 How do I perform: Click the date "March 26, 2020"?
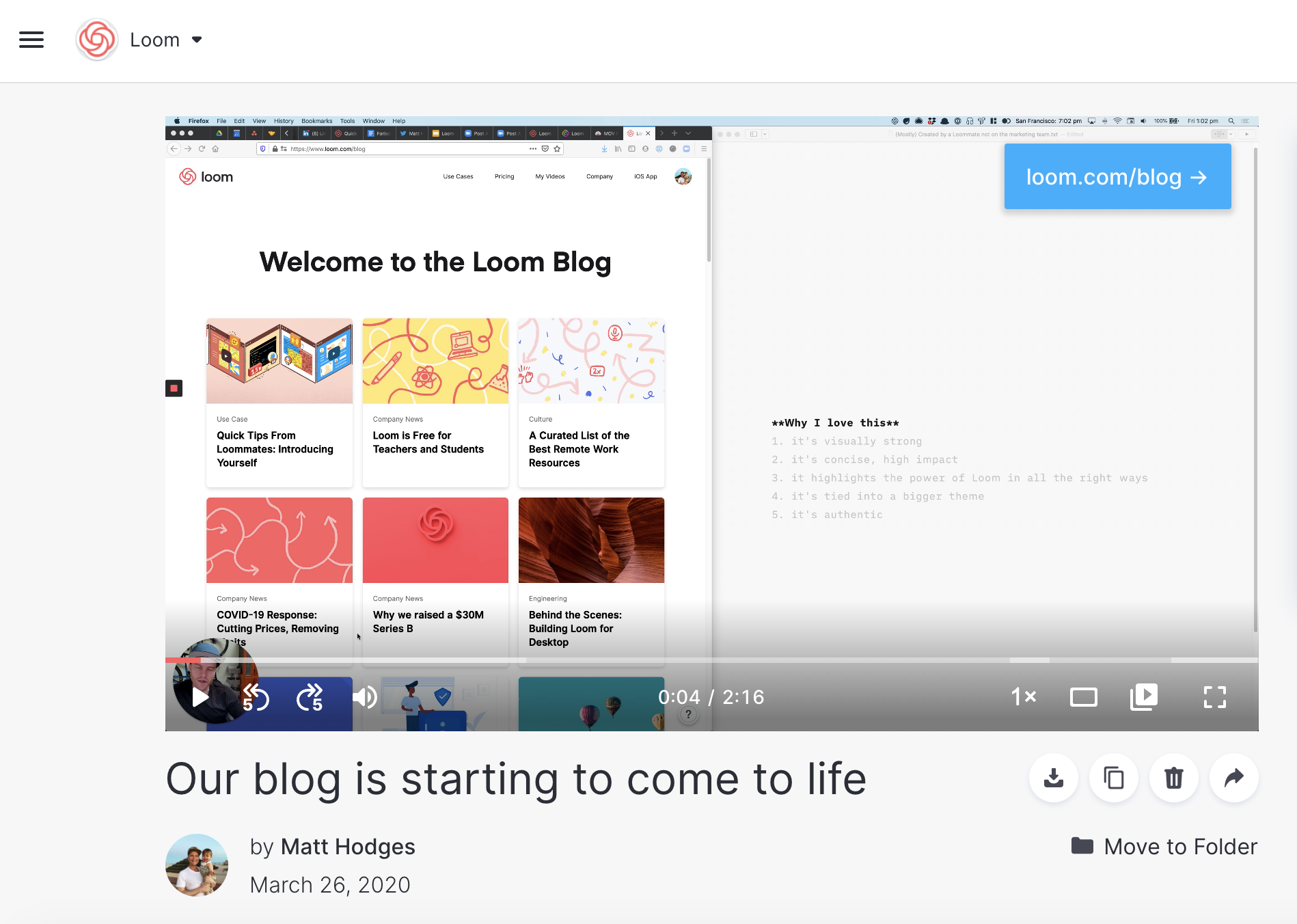coord(330,885)
